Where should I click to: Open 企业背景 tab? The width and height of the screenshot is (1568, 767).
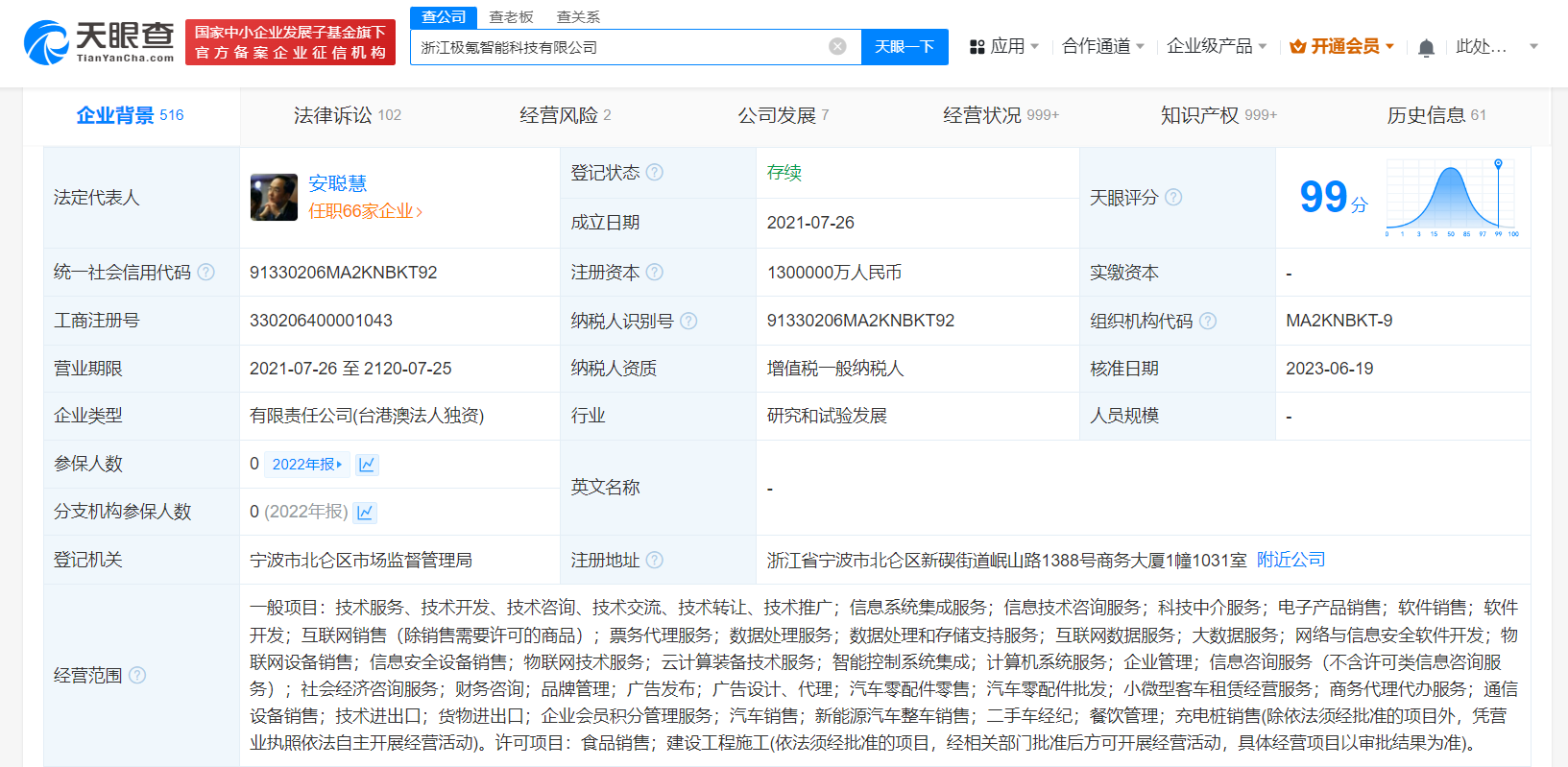[x=130, y=115]
